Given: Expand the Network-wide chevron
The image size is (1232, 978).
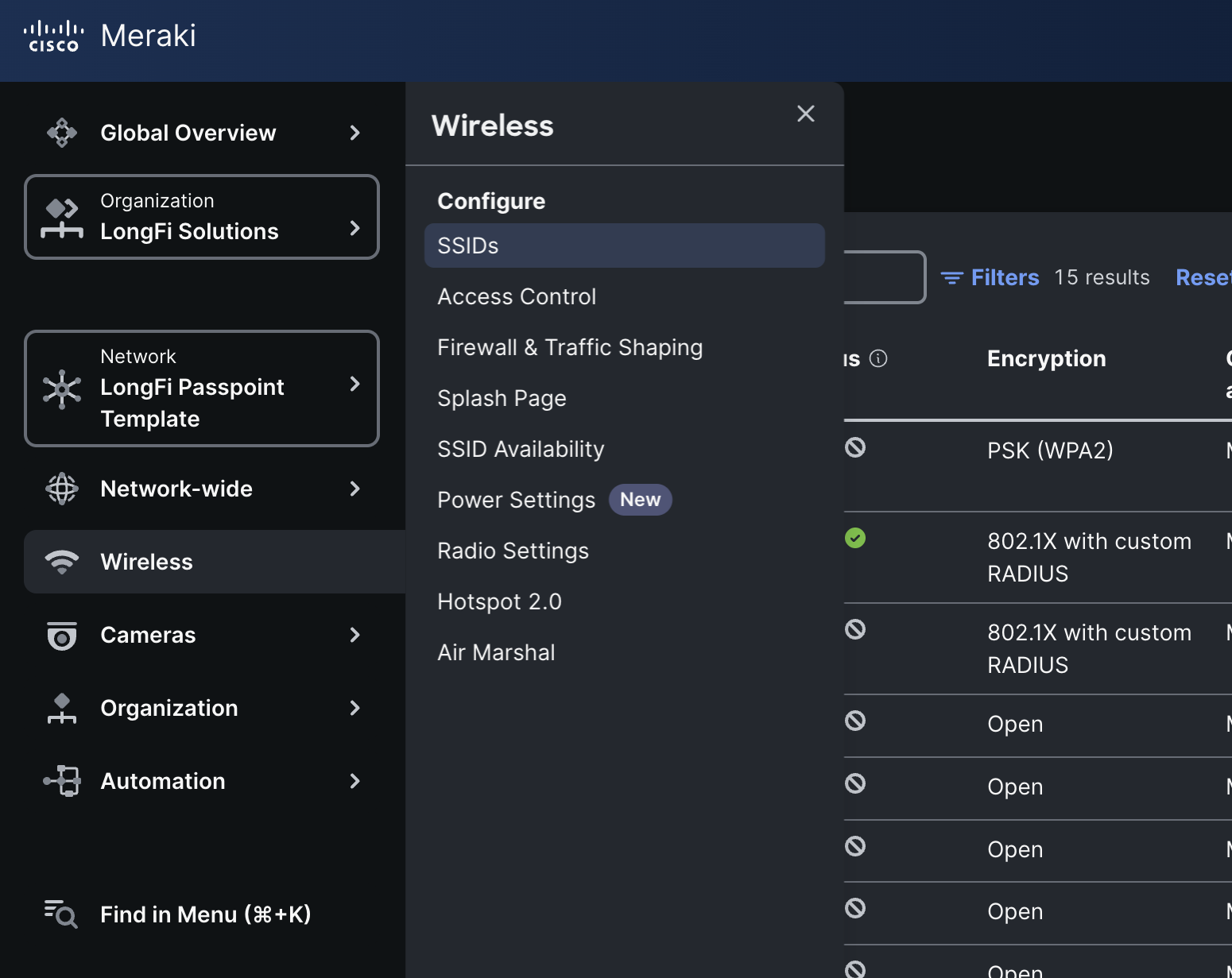Looking at the screenshot, I should [355, 489].
